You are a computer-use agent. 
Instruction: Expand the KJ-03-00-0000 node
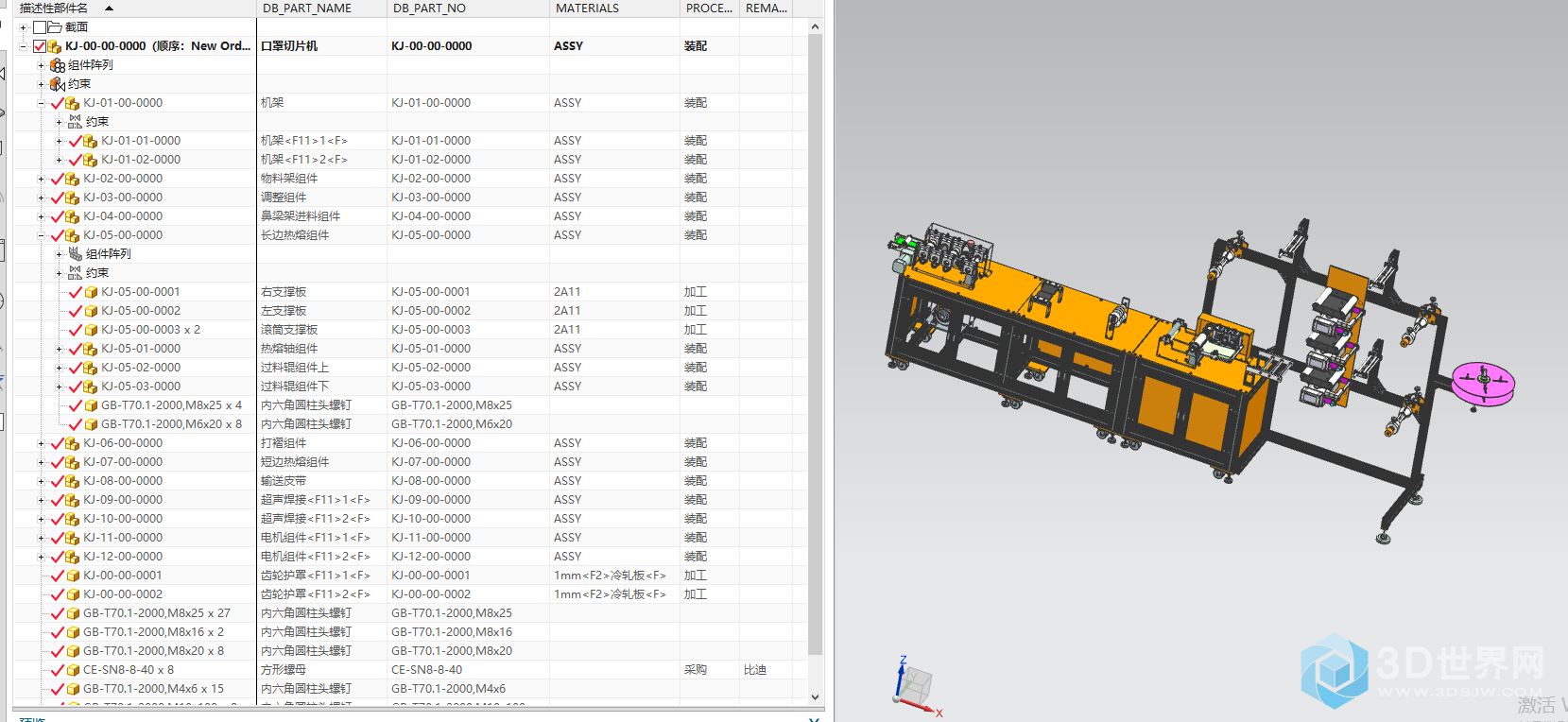click(x=41, y=198)
